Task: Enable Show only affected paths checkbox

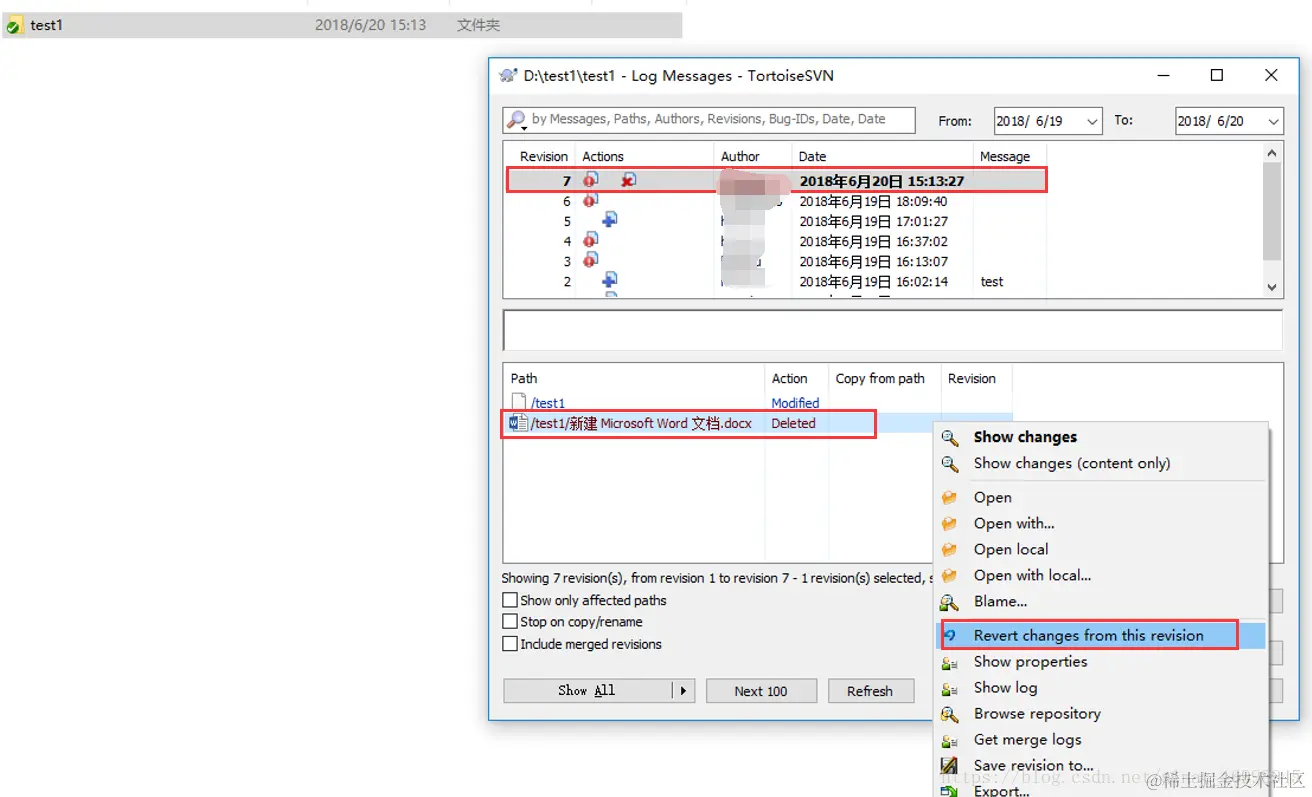Action: click(510, 601)
